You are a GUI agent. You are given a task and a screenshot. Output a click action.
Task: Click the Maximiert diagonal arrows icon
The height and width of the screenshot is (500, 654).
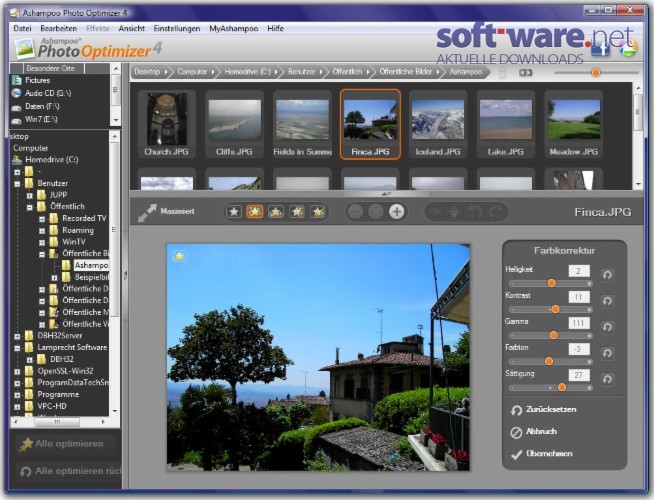pos(147,213)
